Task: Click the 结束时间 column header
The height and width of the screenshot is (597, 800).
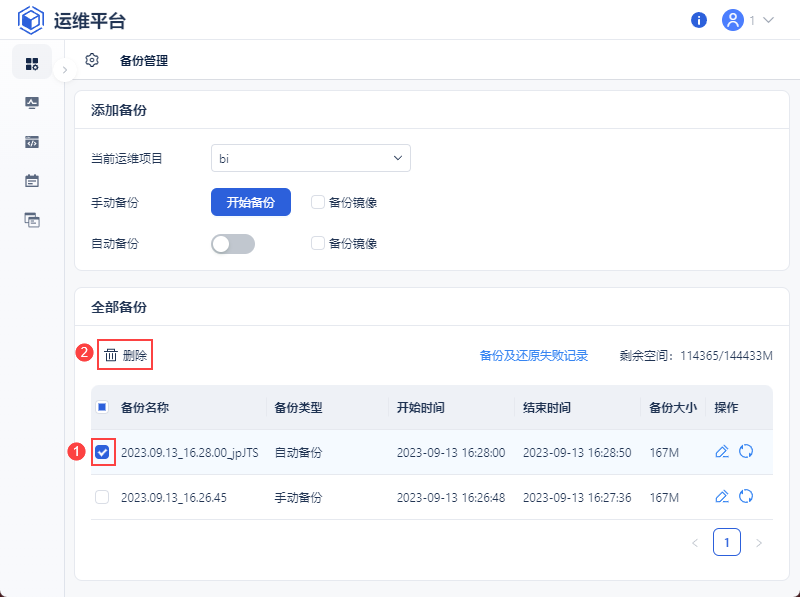Action: point(547,407)
